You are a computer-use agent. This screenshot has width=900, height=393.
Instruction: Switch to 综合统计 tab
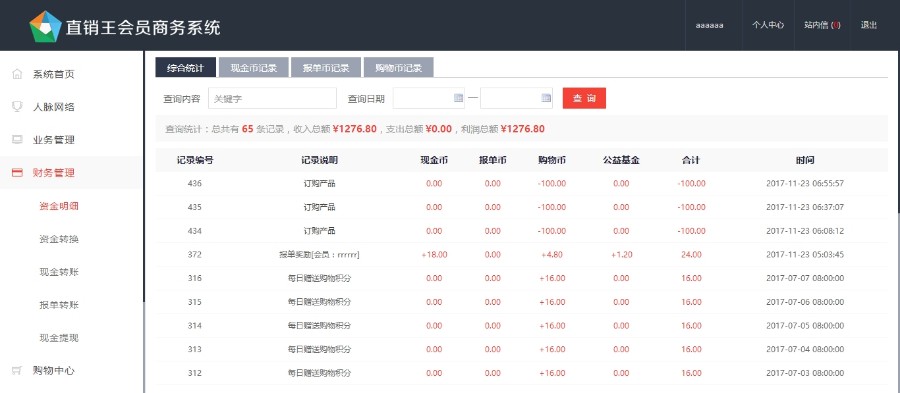tap(185, 67)
